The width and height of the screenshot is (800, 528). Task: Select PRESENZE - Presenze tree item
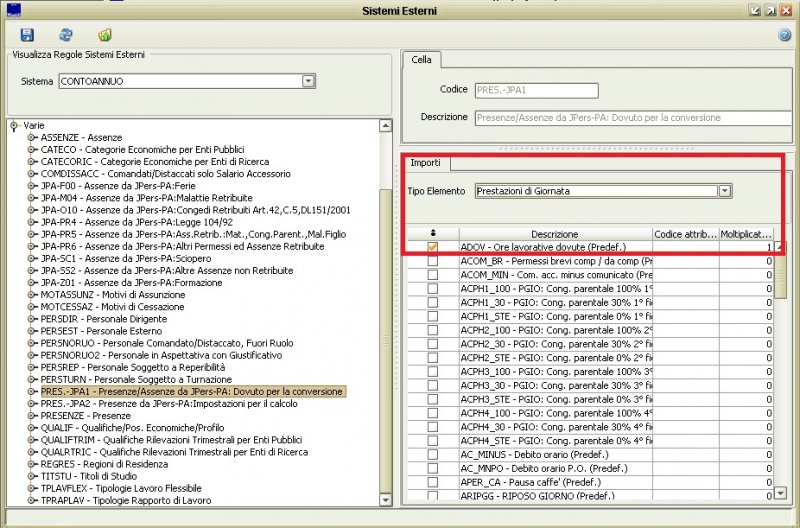pos(85,415)
